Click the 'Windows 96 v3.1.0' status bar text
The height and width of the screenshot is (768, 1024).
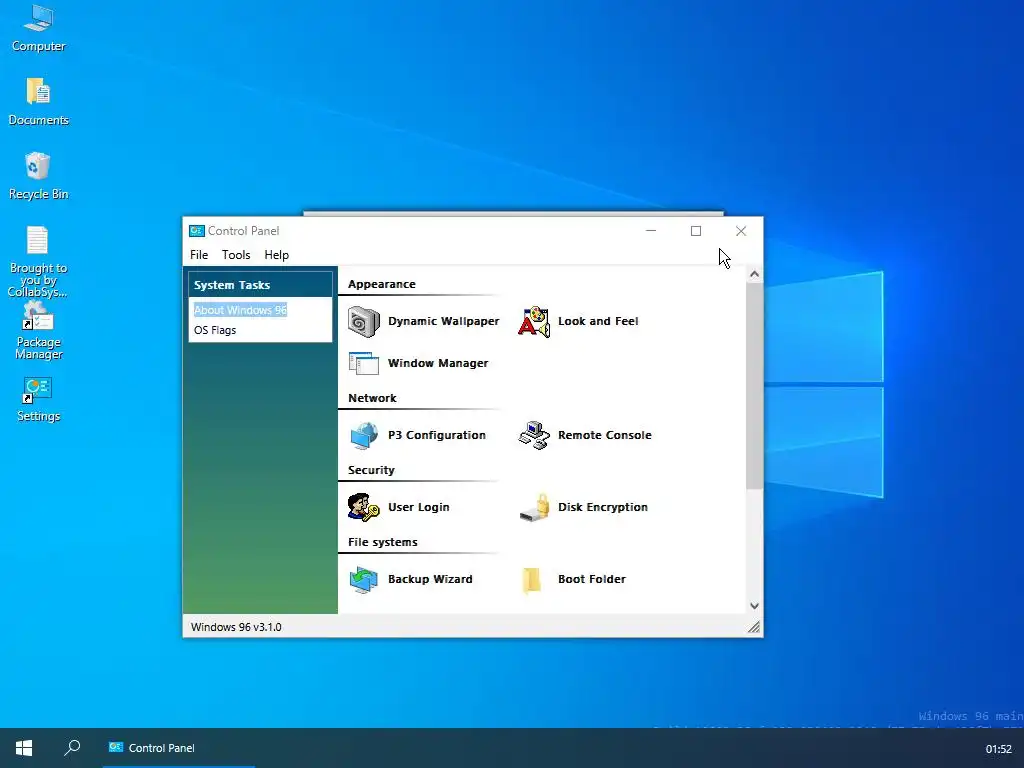point(236,627)
